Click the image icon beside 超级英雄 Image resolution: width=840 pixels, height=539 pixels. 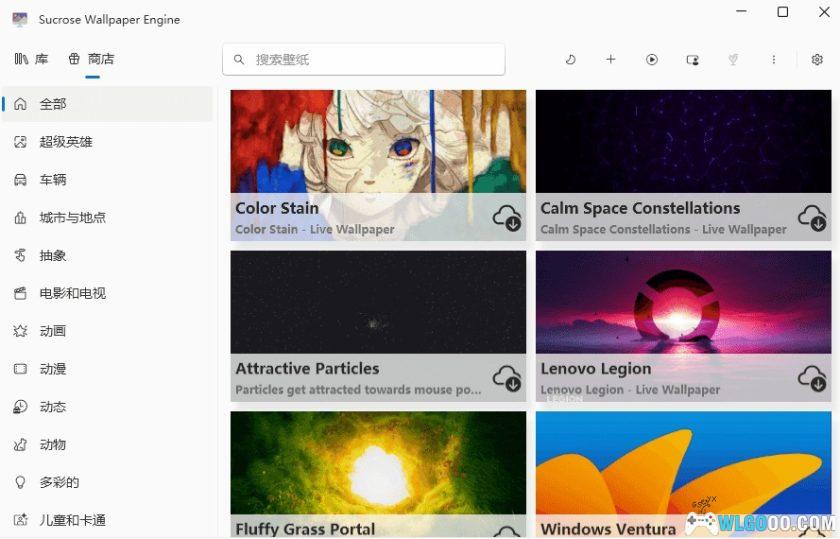20,142
